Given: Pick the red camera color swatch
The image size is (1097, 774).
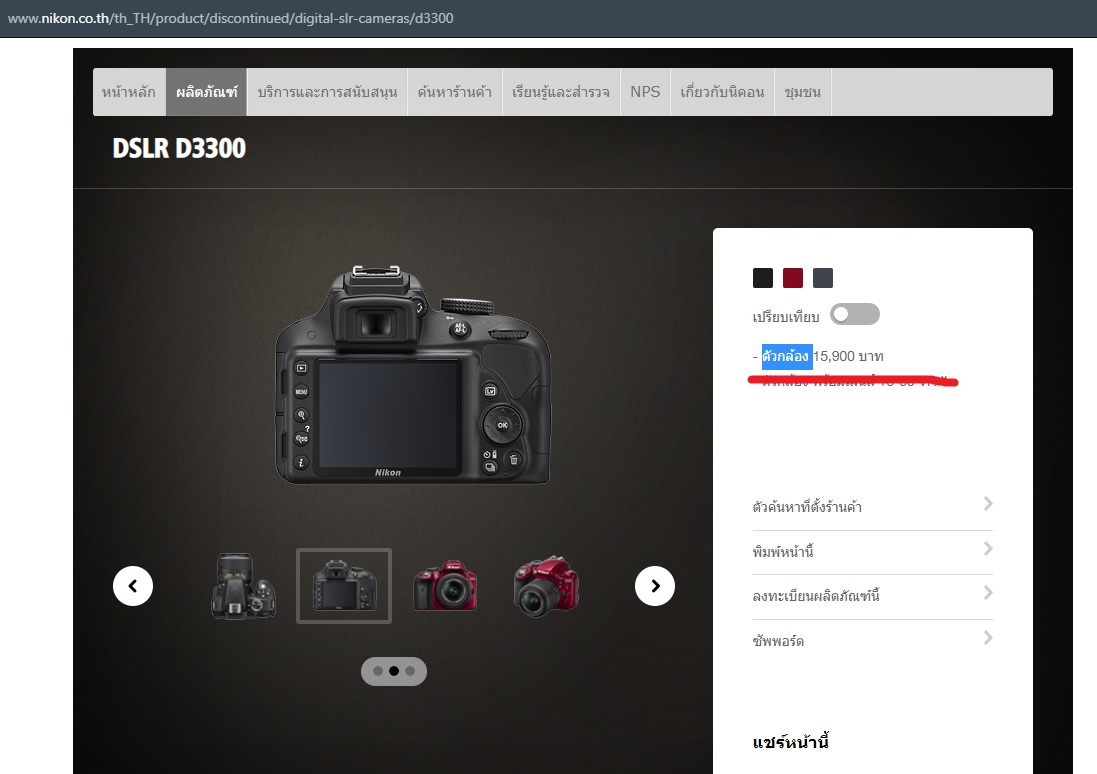Looking at the screenshot, I should (793, 277).
